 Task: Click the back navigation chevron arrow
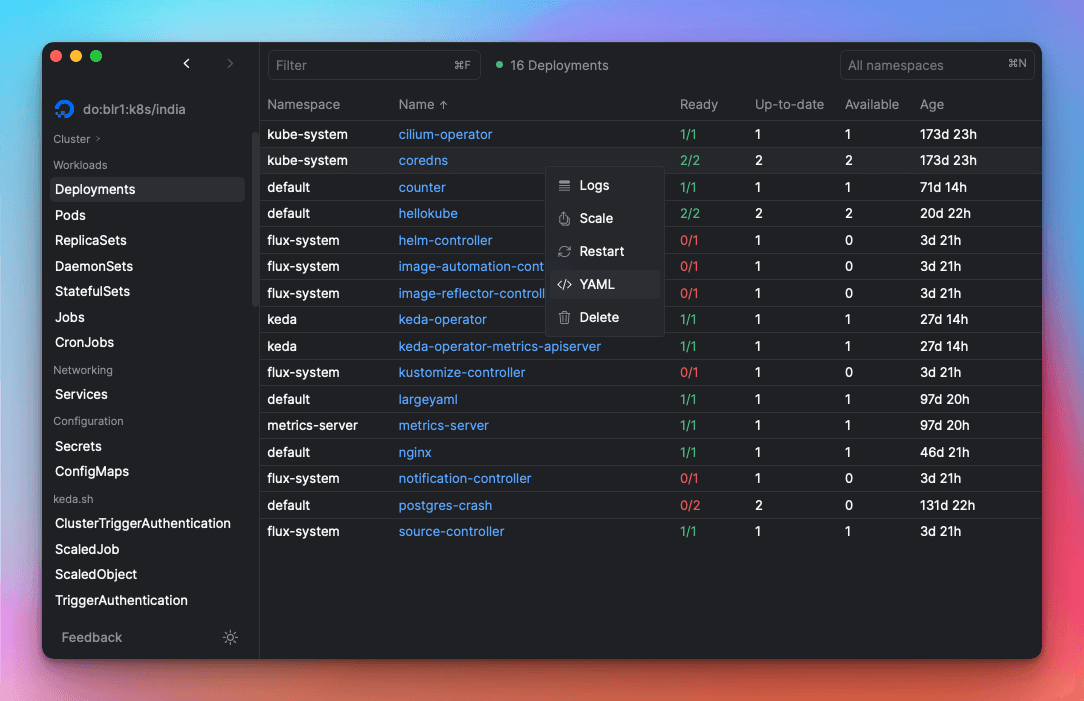tap(186, 62)
